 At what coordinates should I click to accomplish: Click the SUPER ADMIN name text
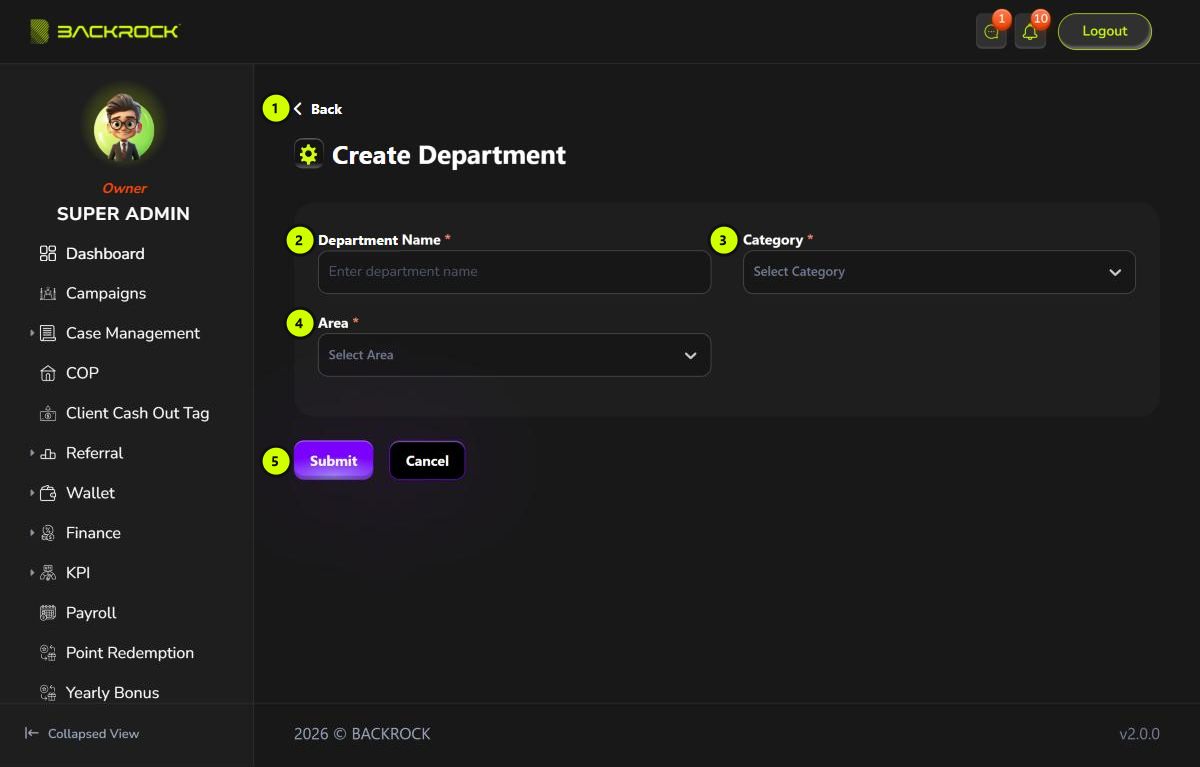pyautogui.click(x=123, y=214)
